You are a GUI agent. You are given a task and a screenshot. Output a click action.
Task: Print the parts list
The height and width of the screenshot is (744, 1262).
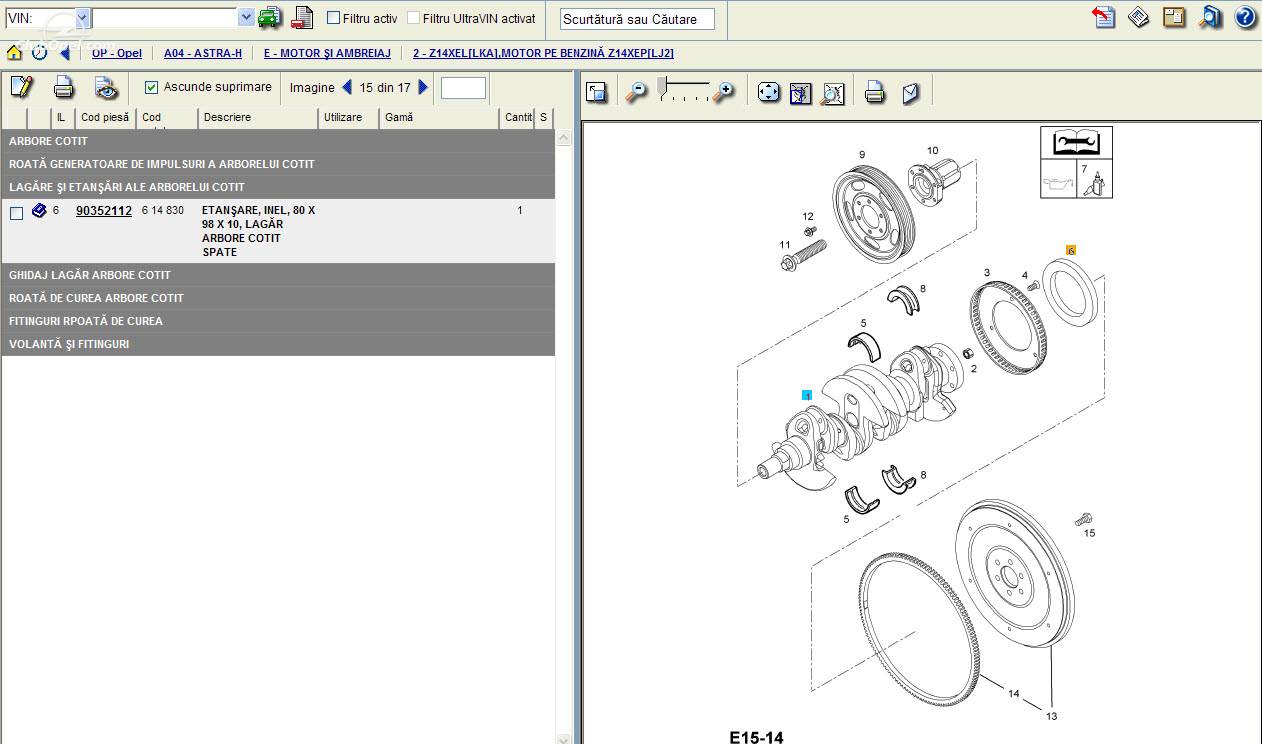click(x=64, y=87)
